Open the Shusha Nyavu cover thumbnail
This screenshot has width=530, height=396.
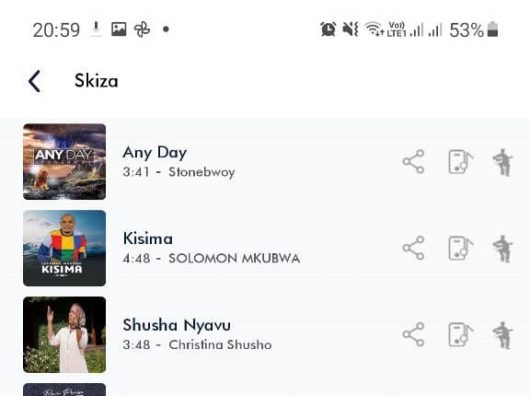tap(64, 335)
